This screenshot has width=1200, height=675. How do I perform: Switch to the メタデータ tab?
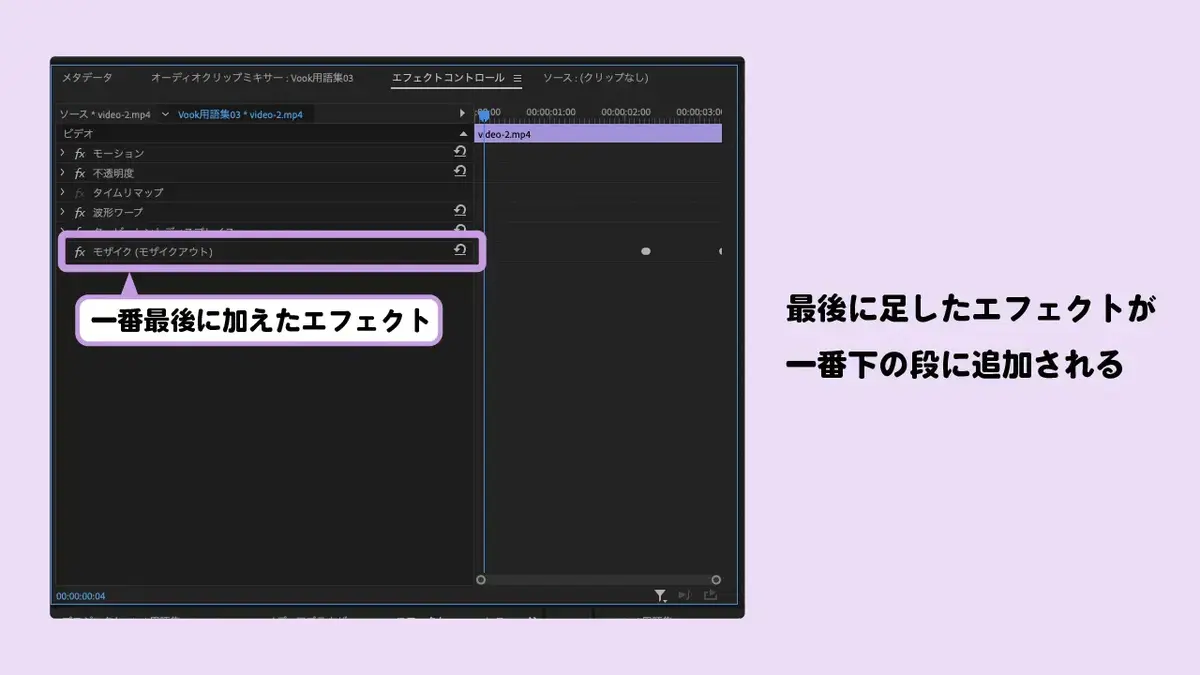(87, 78)
